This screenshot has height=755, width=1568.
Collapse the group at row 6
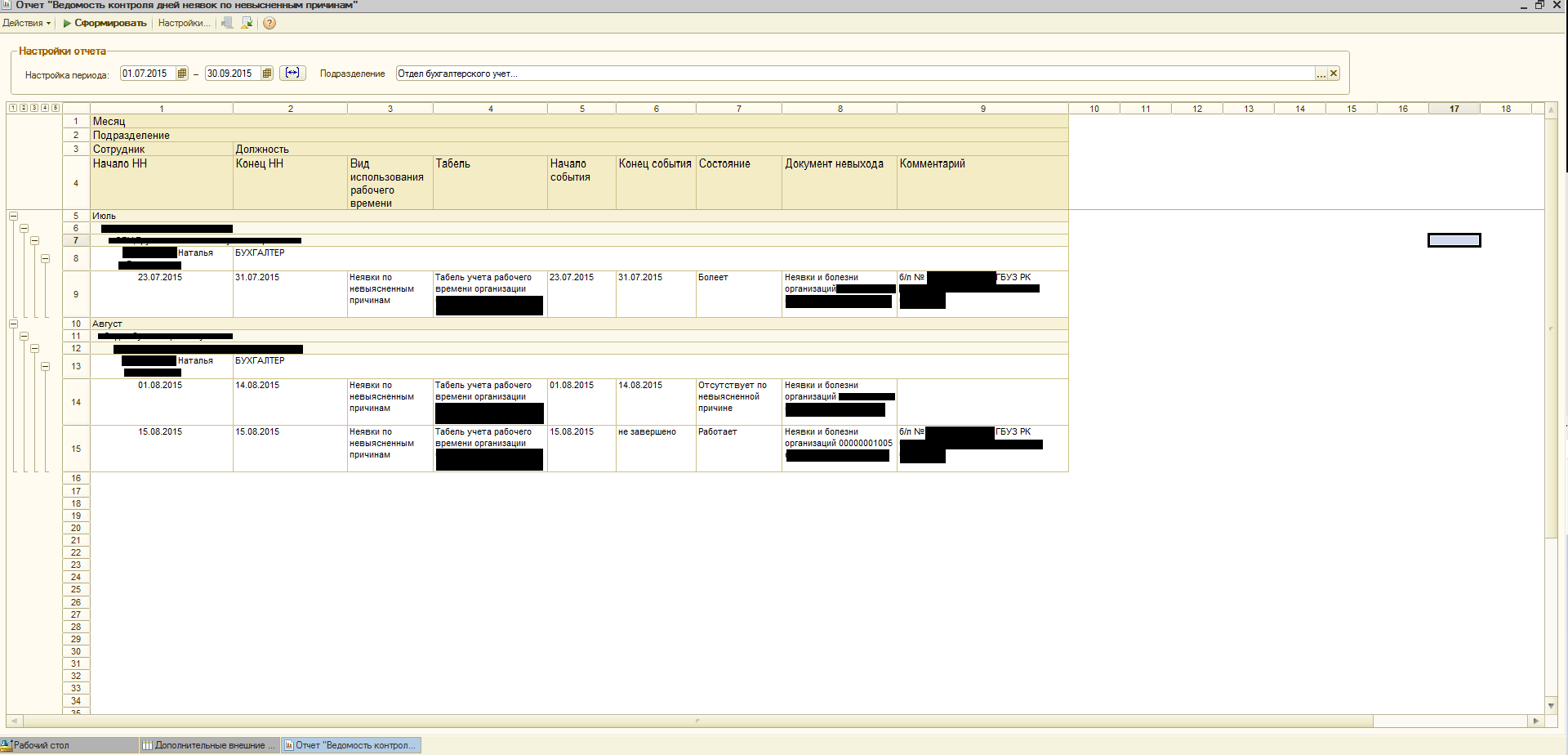click(x=24, y=228)
